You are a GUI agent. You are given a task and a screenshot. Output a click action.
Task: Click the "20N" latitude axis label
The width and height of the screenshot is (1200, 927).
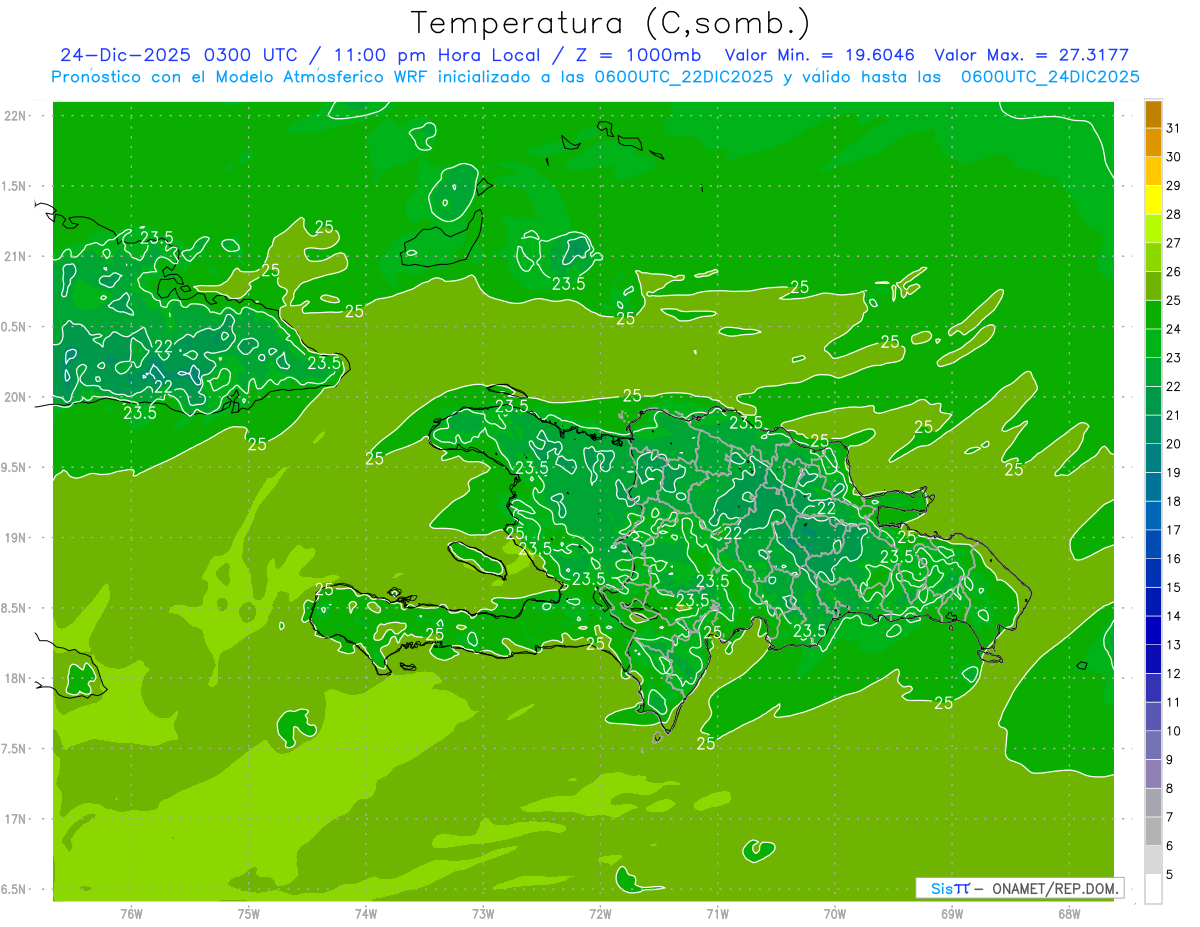16,397
